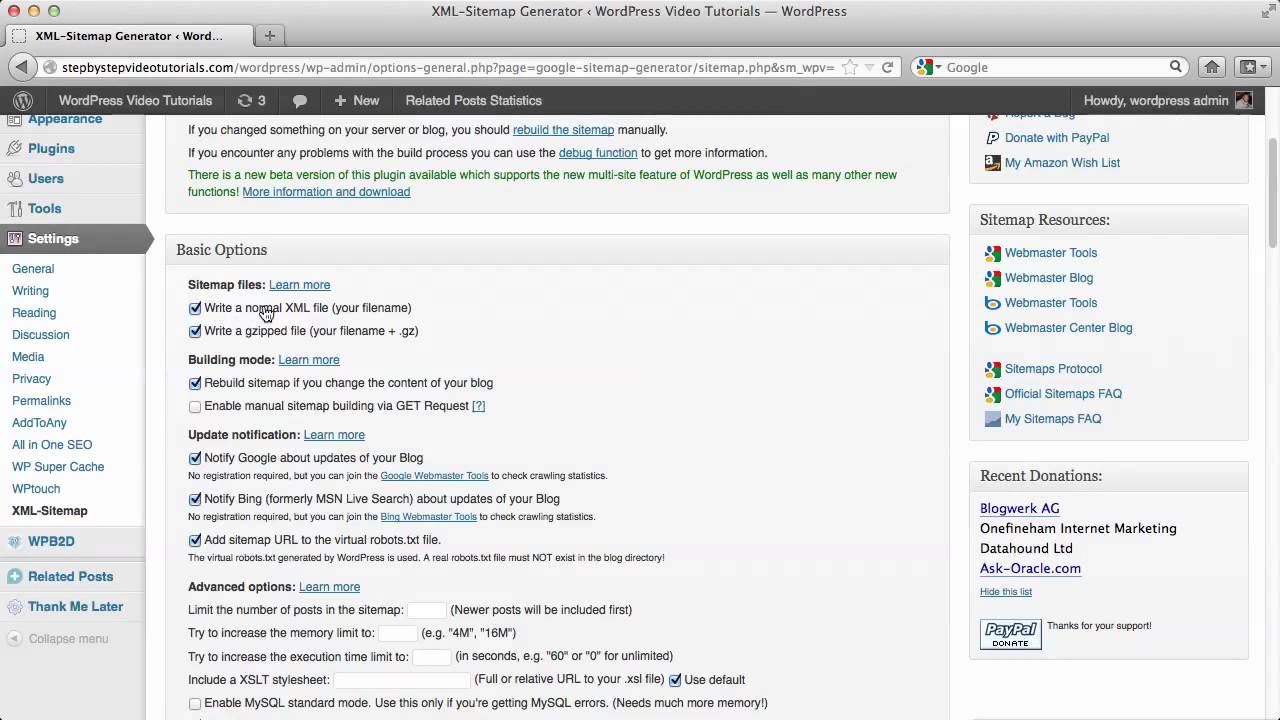Open the WP Super Cache settings
Screen dimensions: 1280x720
tap(58, 467)
